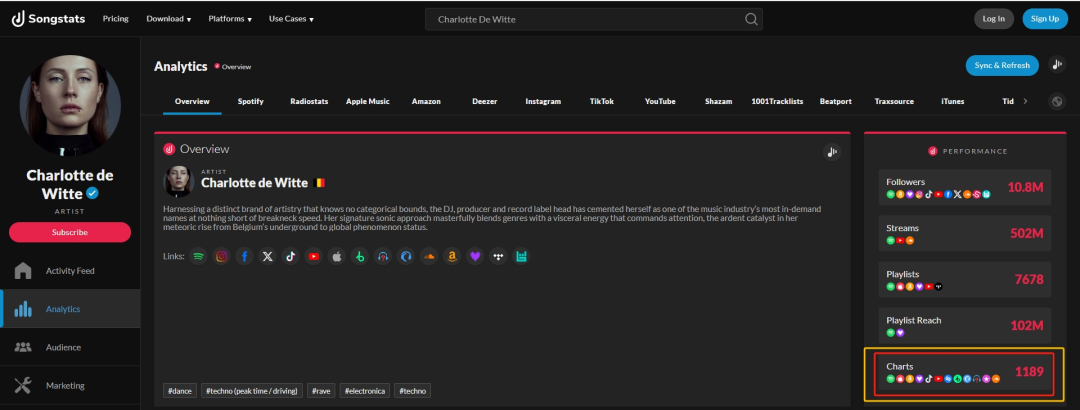Image resolution: width=1080 pixels, height=410 pixels.
Task: Click the #techno (peak time / driving) tag
Action: click(252, 391)
